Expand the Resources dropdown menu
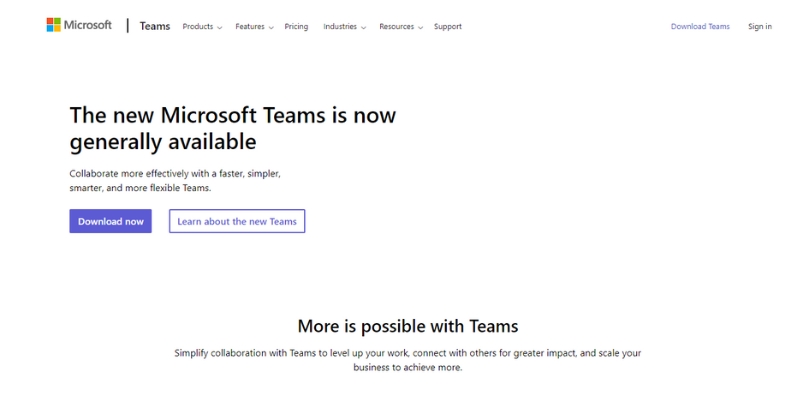Image resolution: width=800 pixels, height=400 pixels. pyautogui.click(x=401, y=27)
